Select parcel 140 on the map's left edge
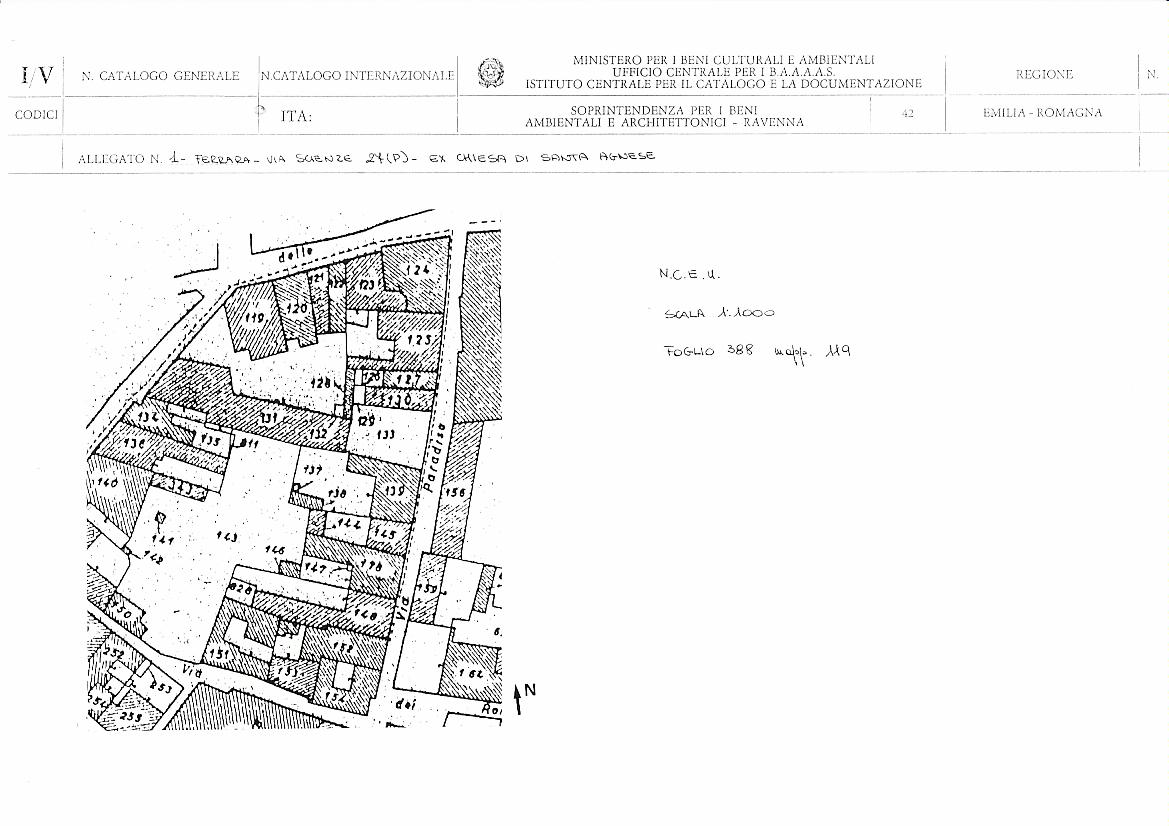Image resolution: width=1169 pixels, height=826 pixels. click(x=106, y=484)
